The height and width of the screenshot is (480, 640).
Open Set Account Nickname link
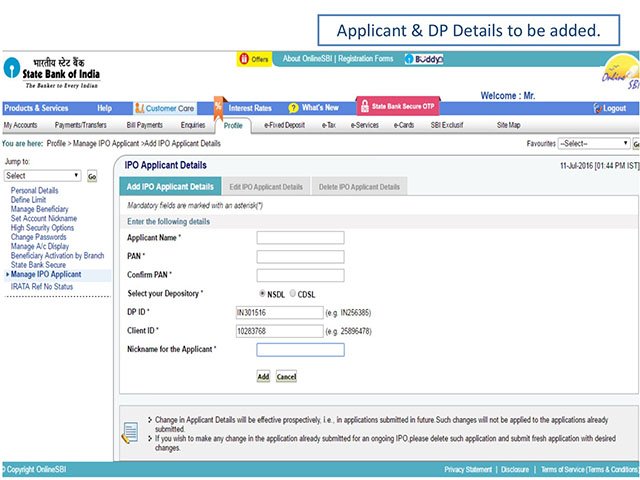pos(44,219)
